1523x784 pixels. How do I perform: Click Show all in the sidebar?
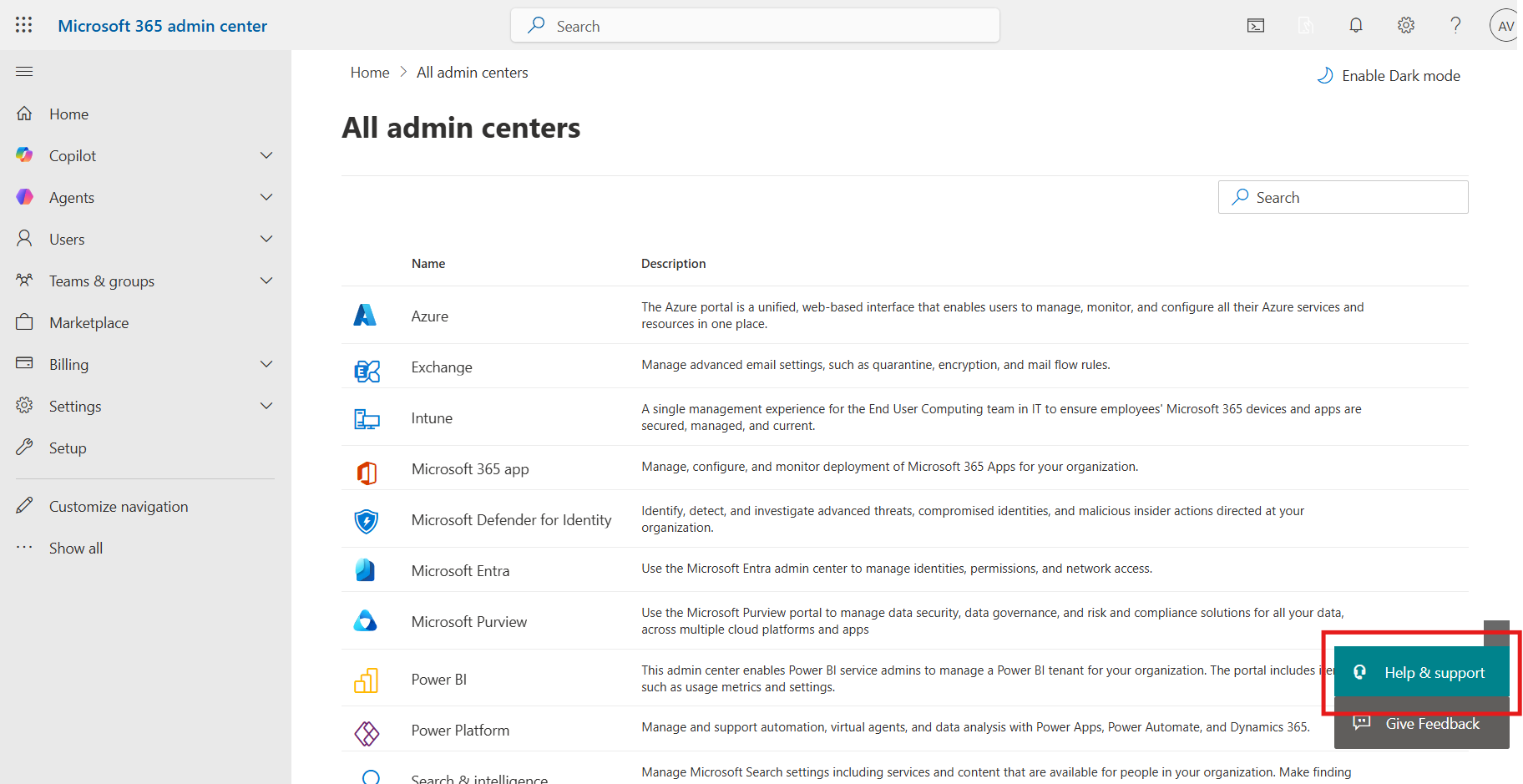(x=75, y=549)
